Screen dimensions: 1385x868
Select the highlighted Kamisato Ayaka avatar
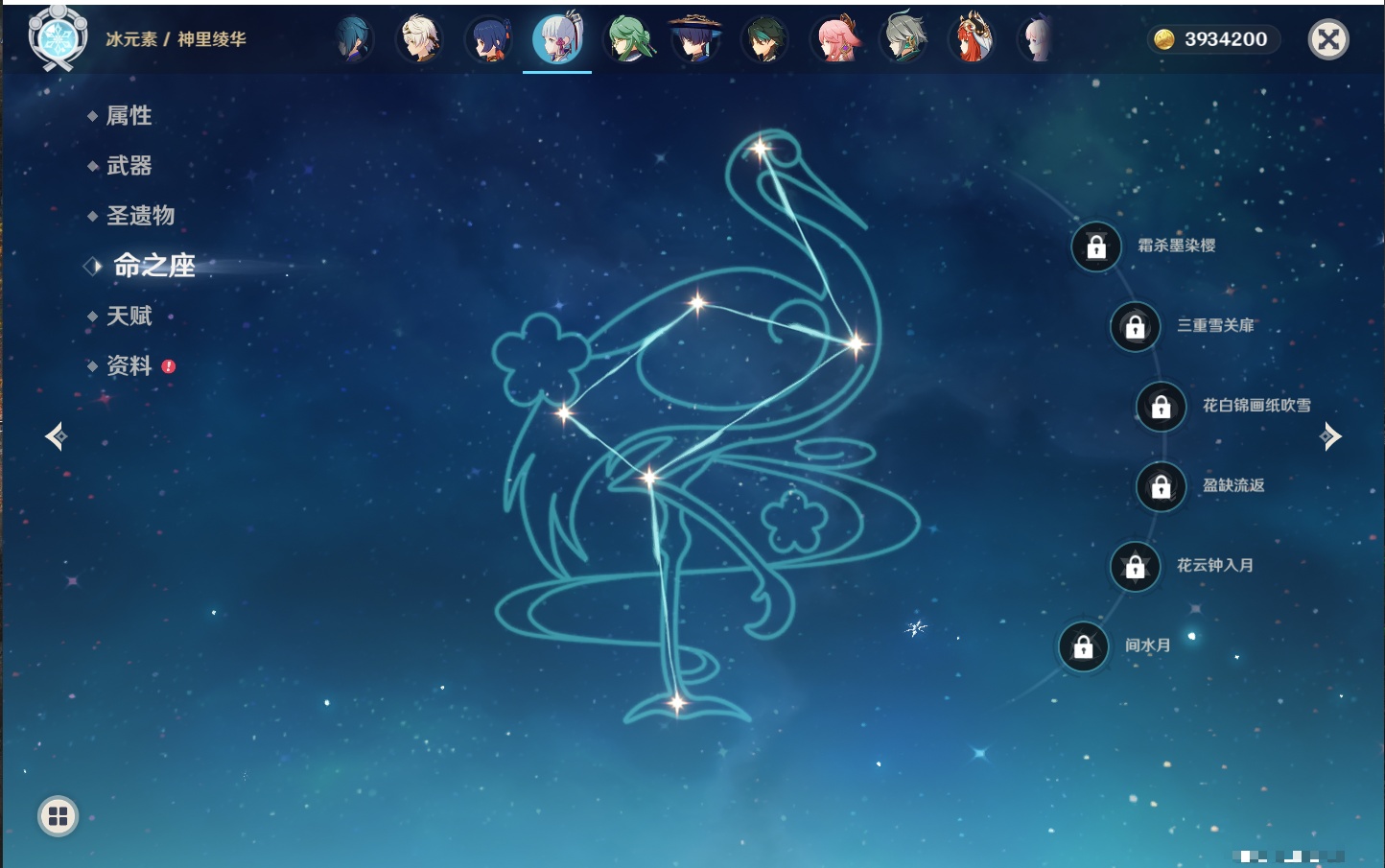click(557, 39)
